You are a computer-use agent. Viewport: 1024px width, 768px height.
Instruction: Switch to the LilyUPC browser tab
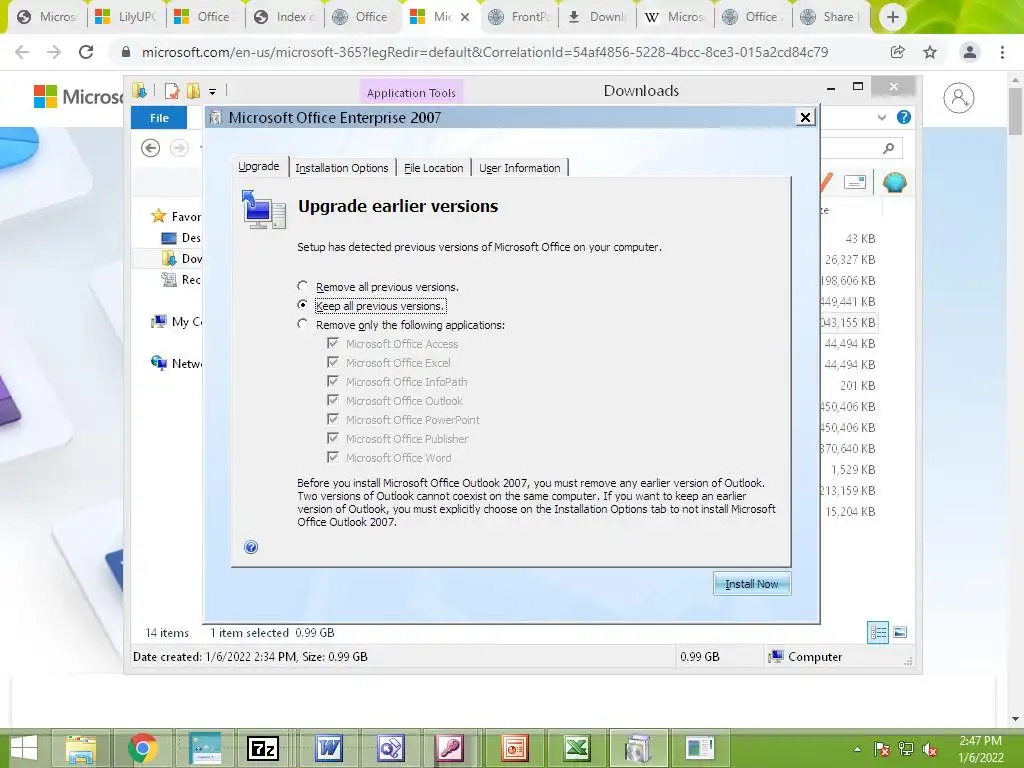pyautogui.click(x=127, y=17)
